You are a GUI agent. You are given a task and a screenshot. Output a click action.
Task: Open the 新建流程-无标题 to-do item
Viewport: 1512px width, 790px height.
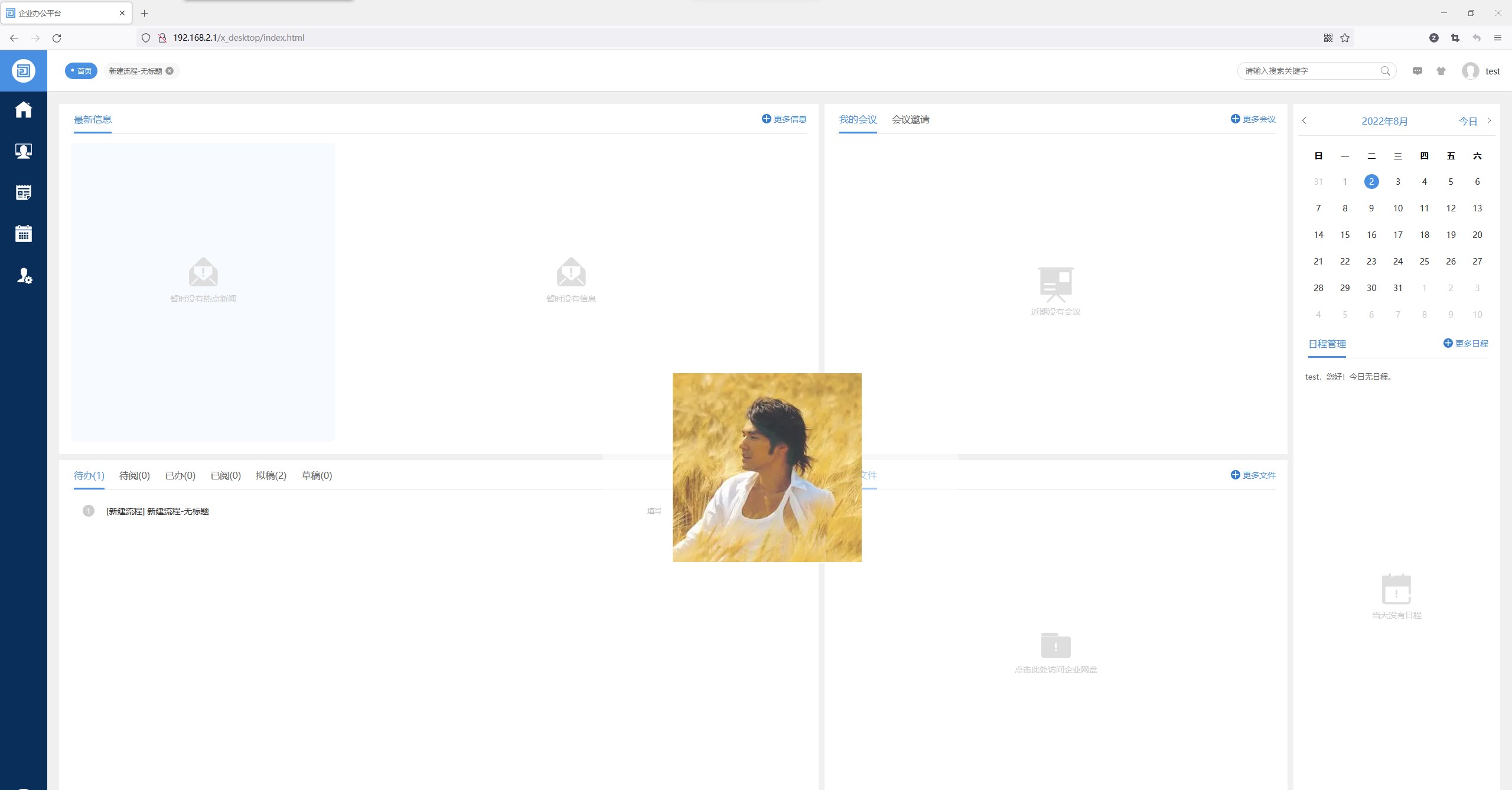coord(158,511)
